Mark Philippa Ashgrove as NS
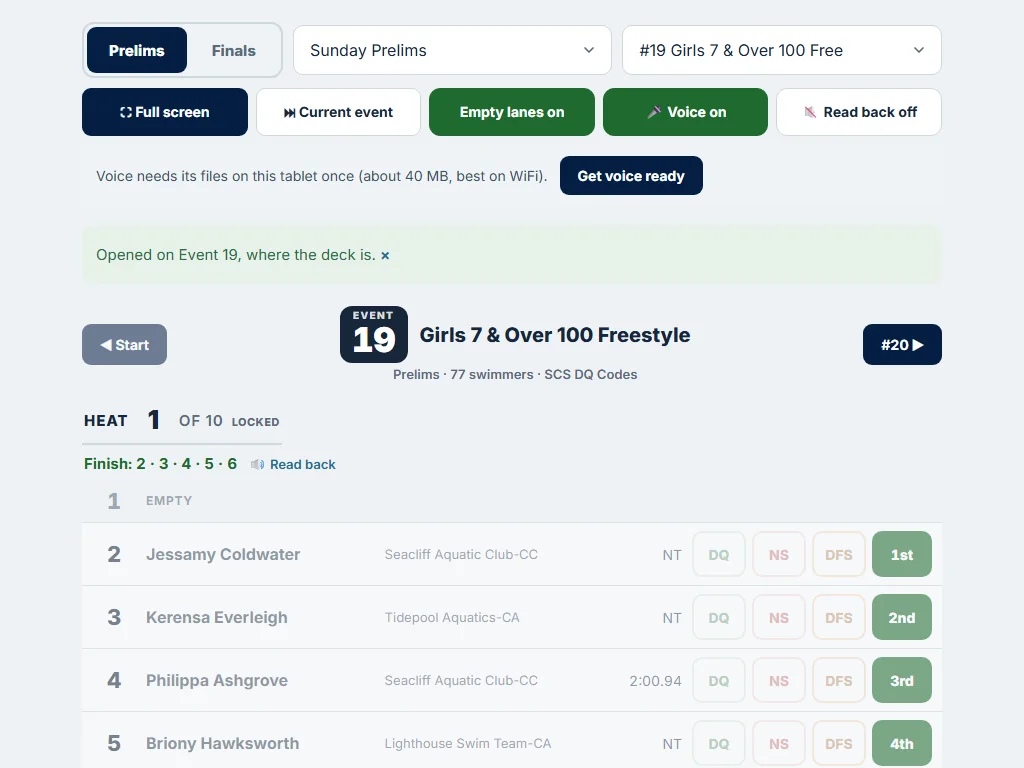 778,680
